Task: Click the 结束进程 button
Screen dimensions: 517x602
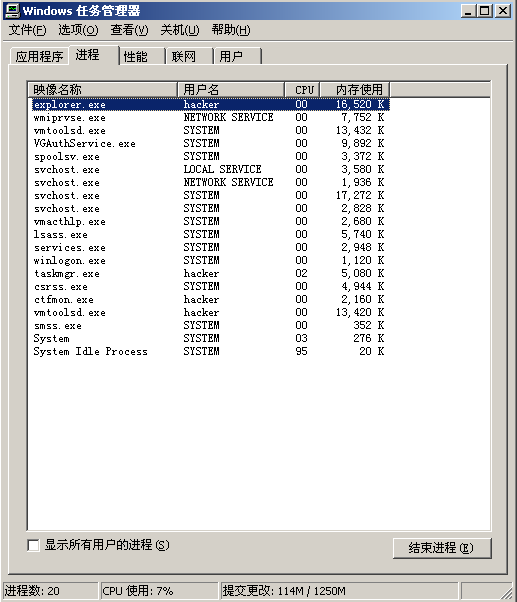Action: pyautogui.click(x=442, y=548)
